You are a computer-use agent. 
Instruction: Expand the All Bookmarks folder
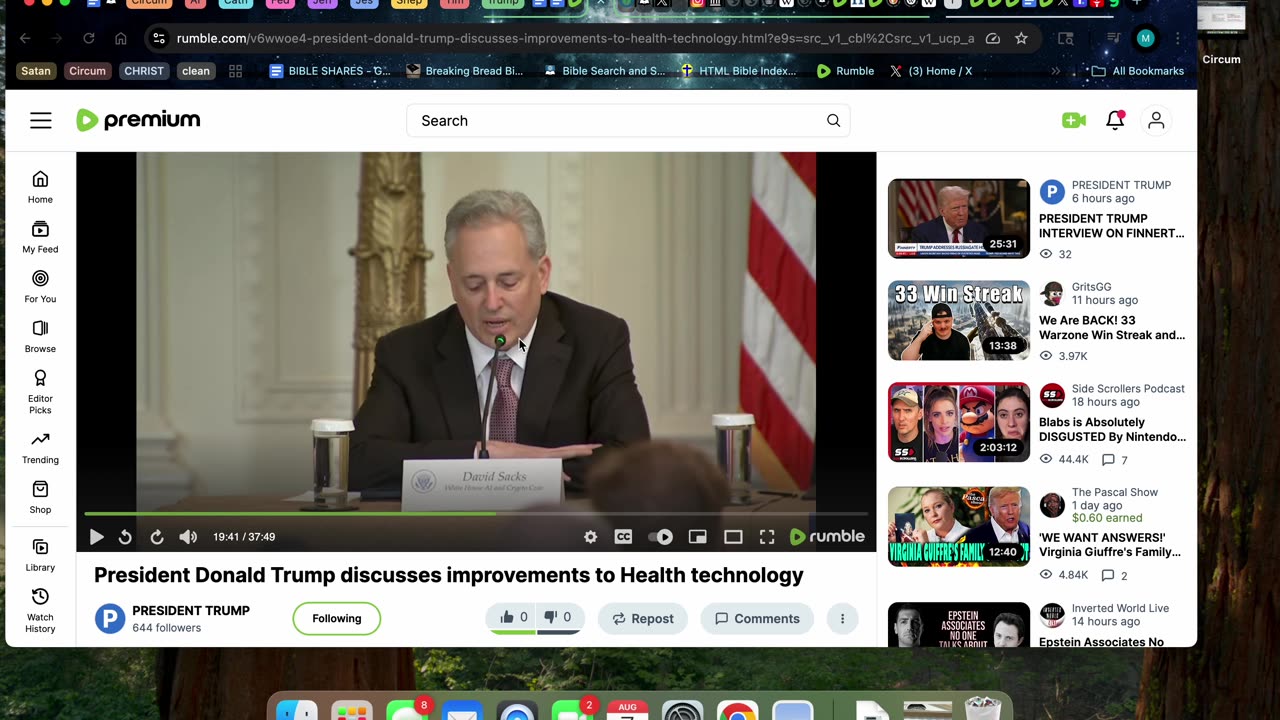point(1138,71)
